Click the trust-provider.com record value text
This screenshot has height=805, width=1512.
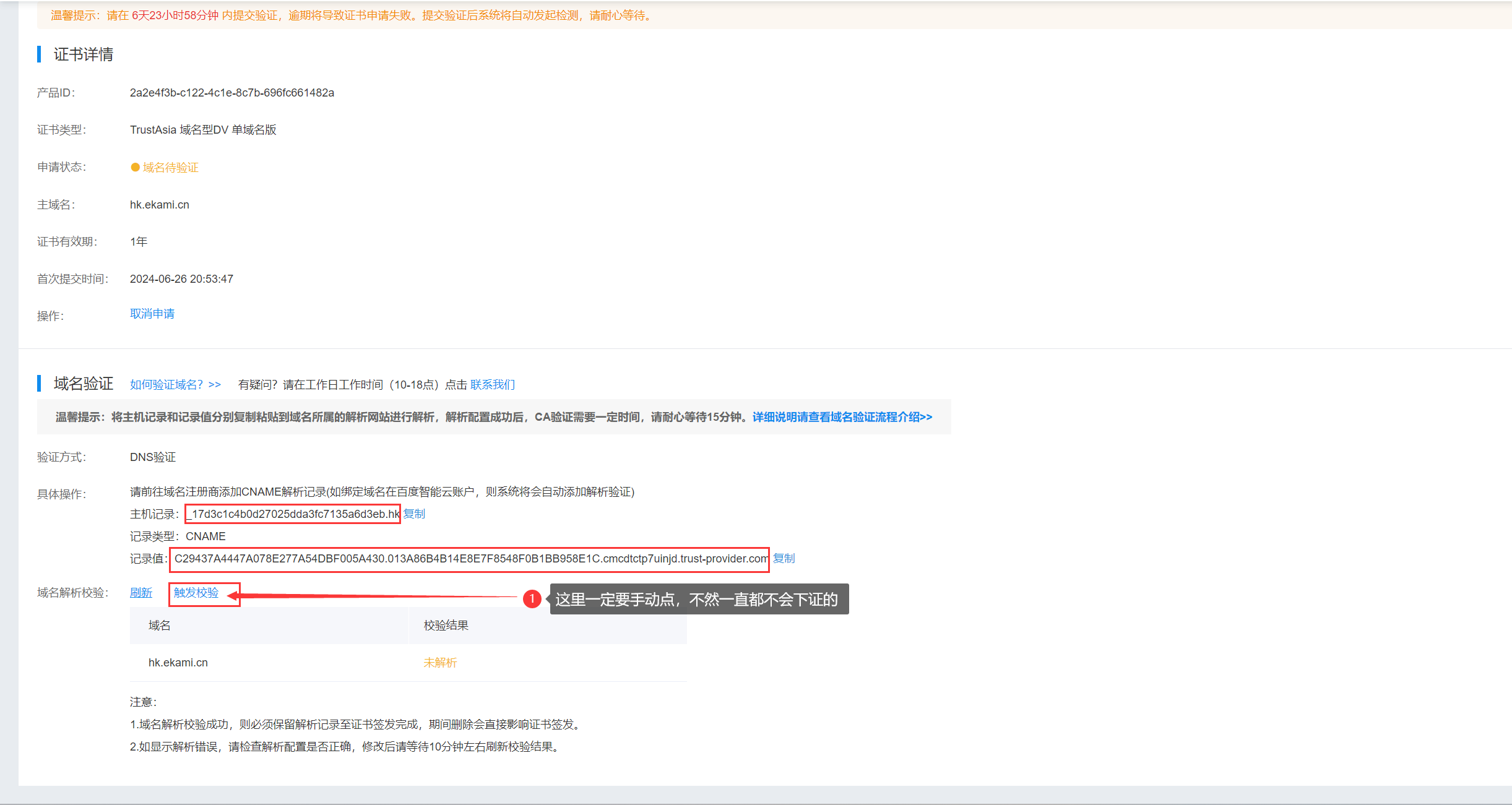469,559
